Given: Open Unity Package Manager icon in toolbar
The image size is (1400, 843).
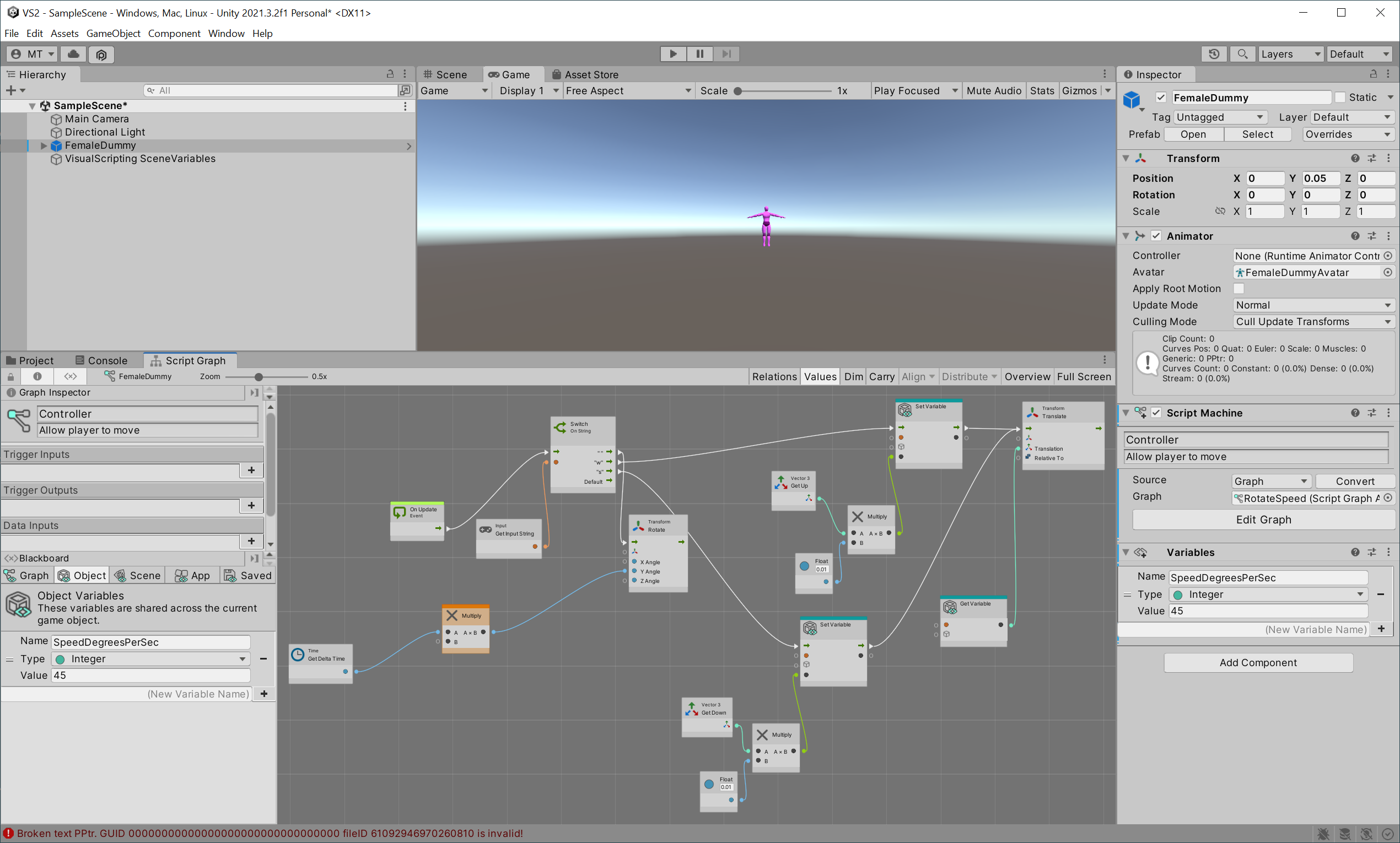Looking at the screenshot, I should 101,54.
